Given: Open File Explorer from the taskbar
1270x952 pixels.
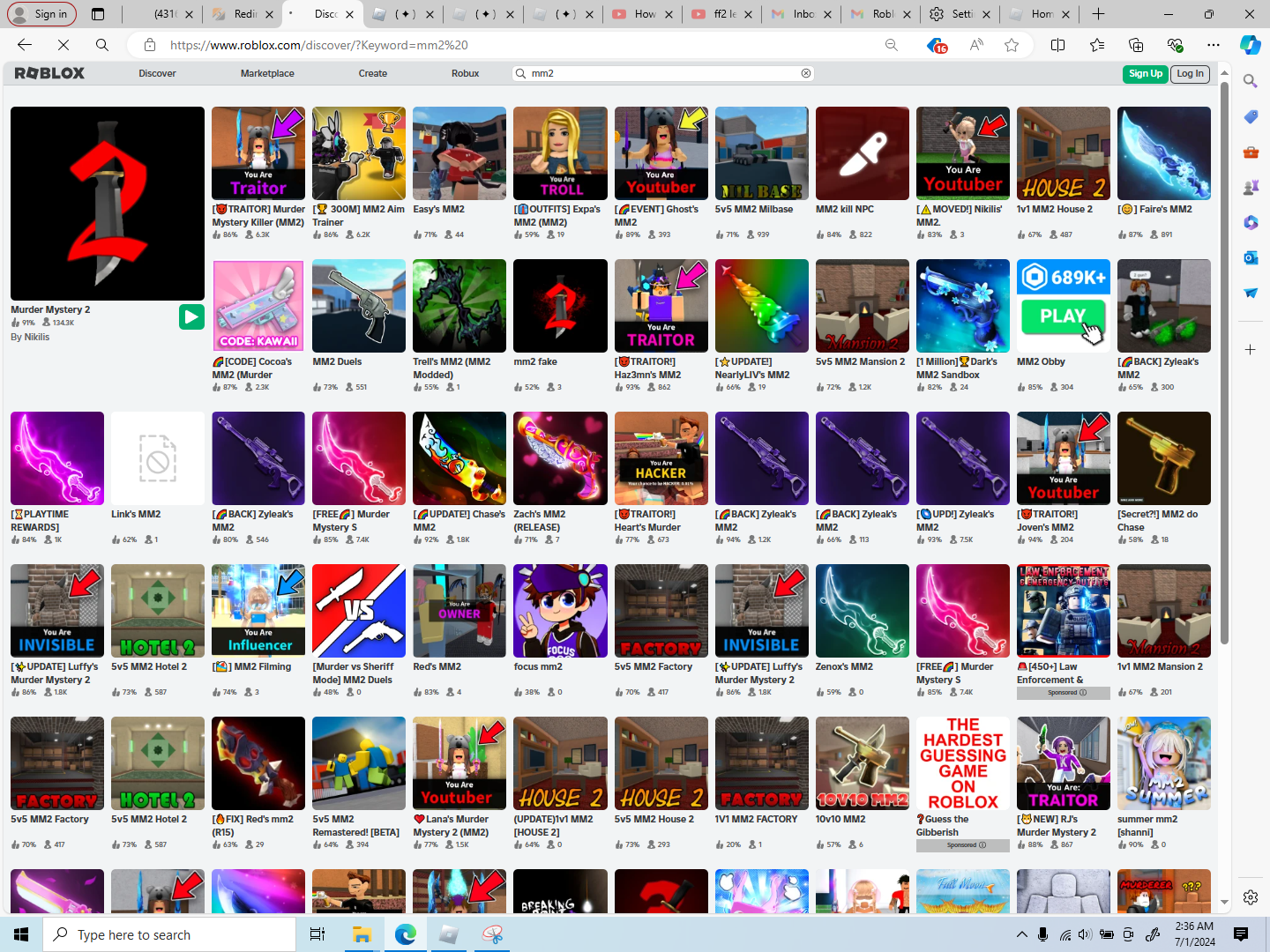Looking at the screenshot, I should [x=362, y=934].
